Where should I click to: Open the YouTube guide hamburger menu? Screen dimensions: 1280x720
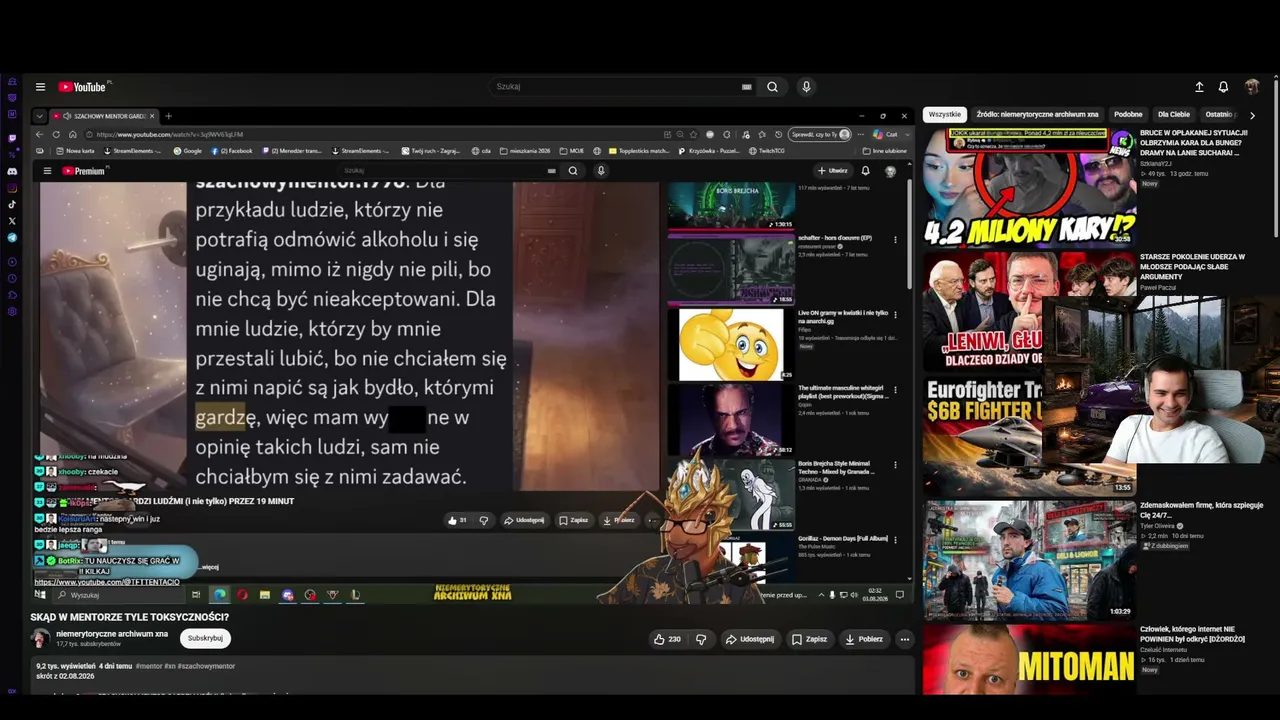[x=40, y=87]
